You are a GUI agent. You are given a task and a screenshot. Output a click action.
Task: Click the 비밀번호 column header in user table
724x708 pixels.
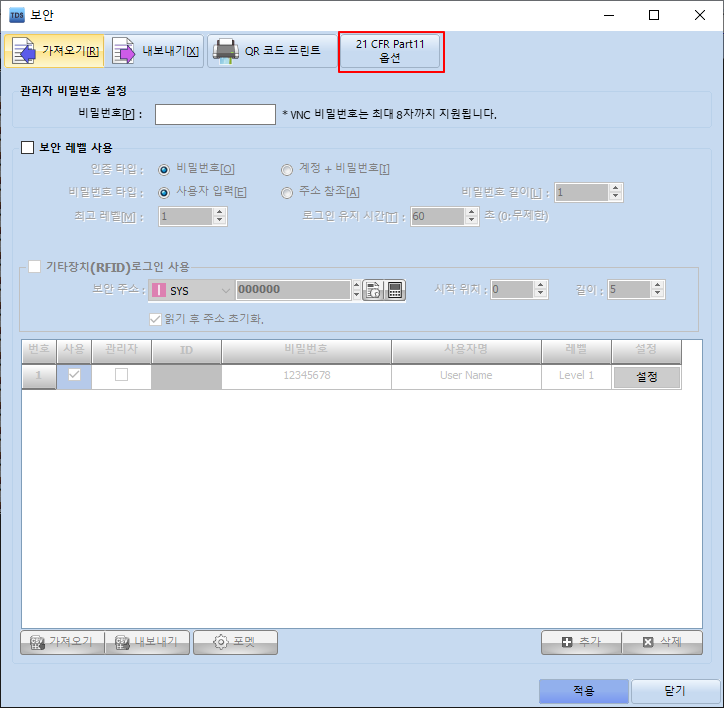[306, 351]
